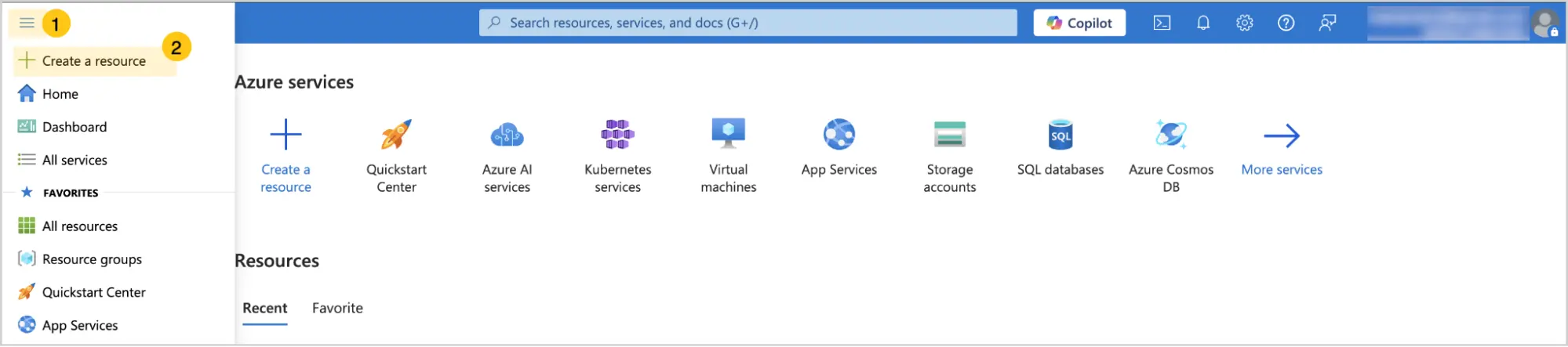This screenshot has width=1568, height=347.
Task: Open the feedback person icon
Action: point(1327,23)
